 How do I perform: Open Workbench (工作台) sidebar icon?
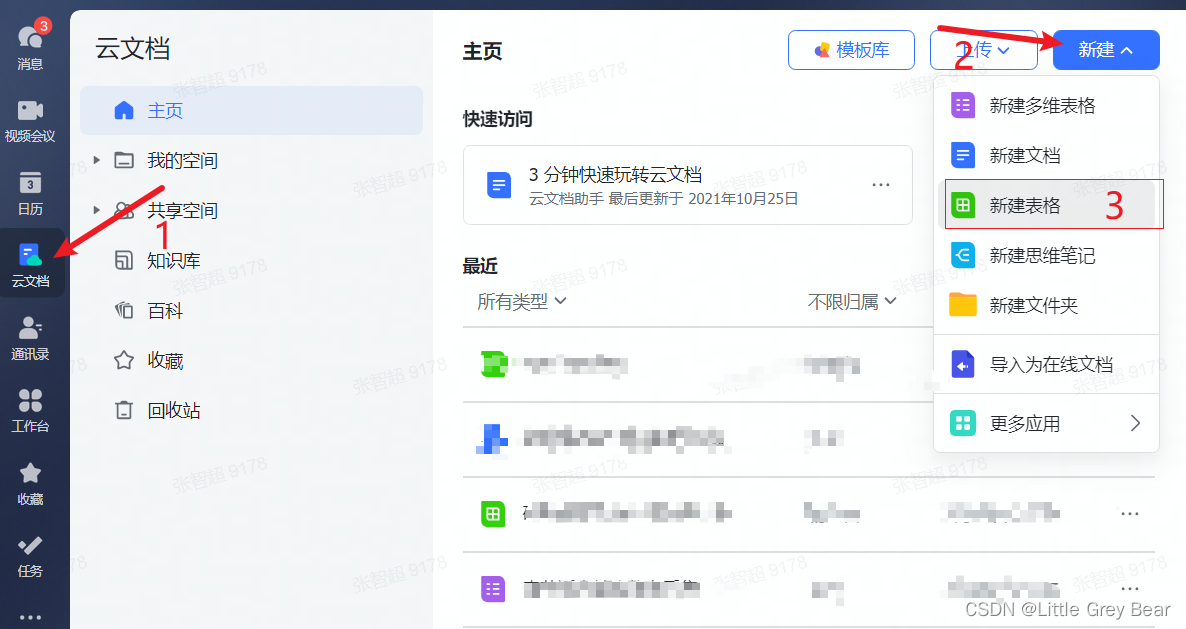click(30, 411)
